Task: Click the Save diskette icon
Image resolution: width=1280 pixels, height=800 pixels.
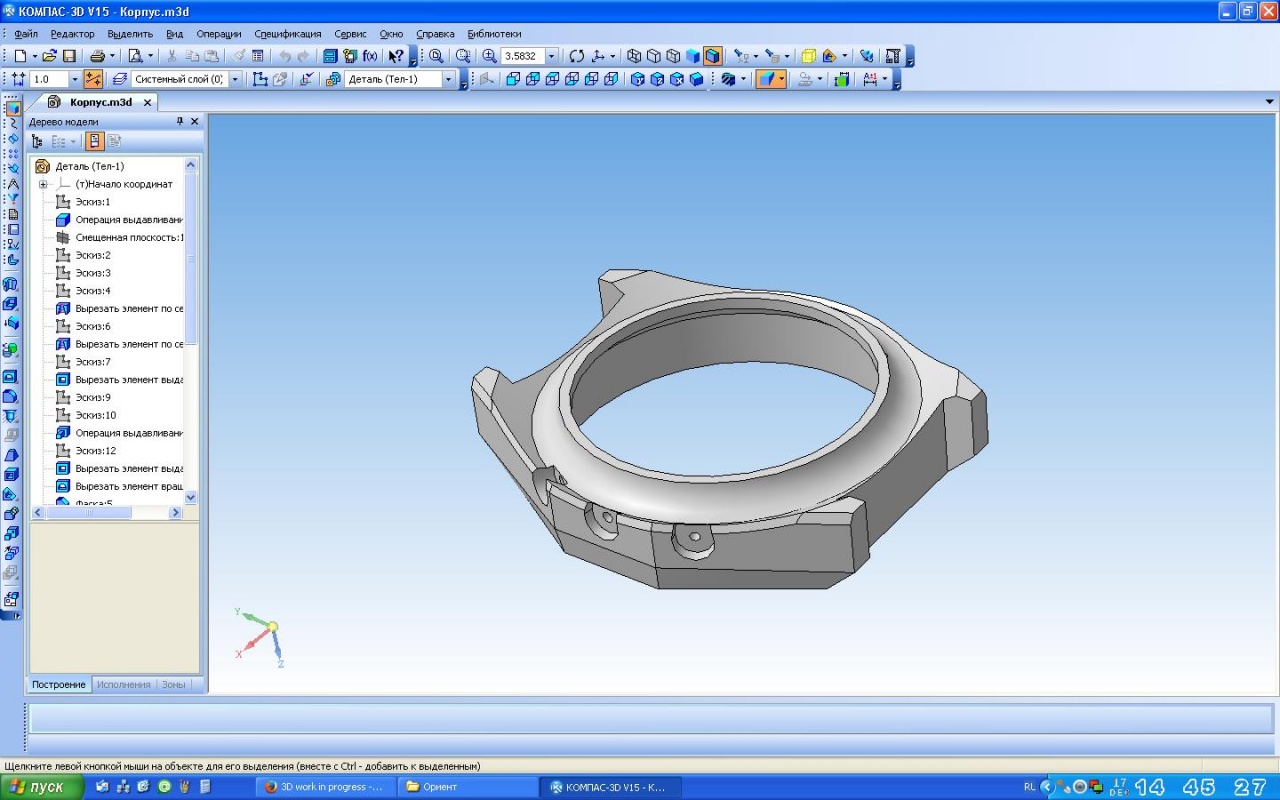Action: 69,56
